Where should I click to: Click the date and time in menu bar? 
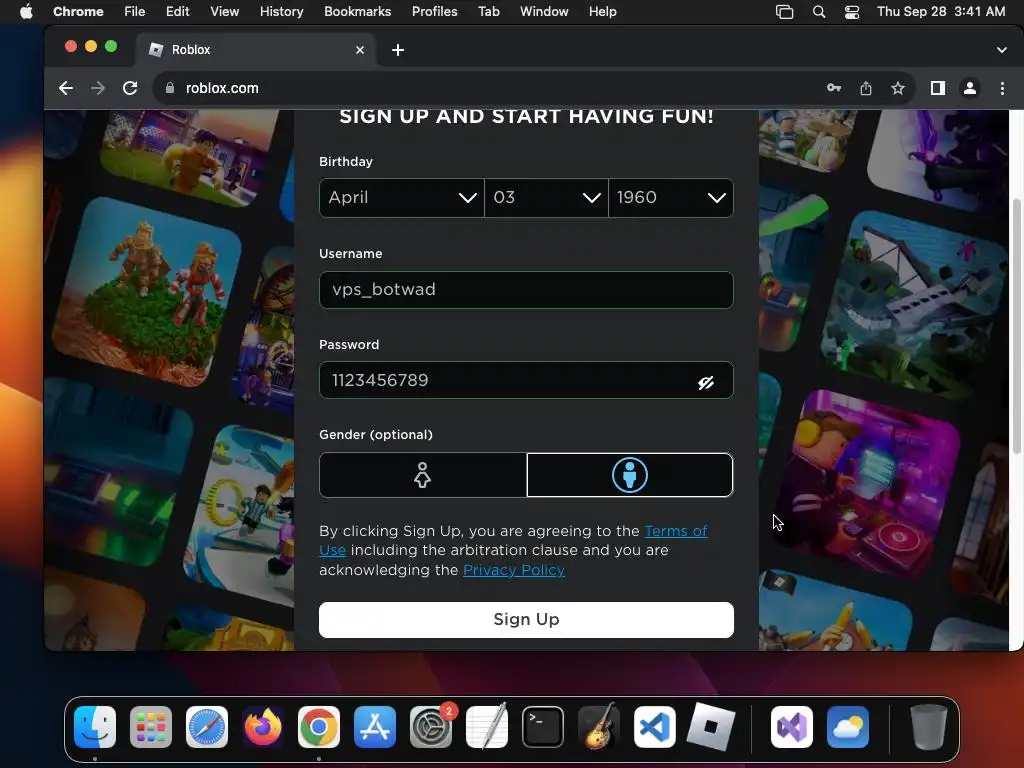click(940, 12)
